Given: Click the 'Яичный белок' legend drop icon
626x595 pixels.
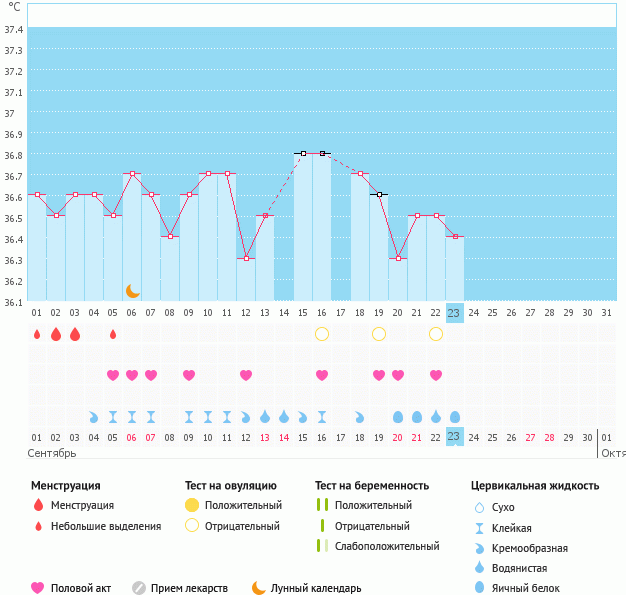Looking at the screenshot, I should [x=482, y=588].
